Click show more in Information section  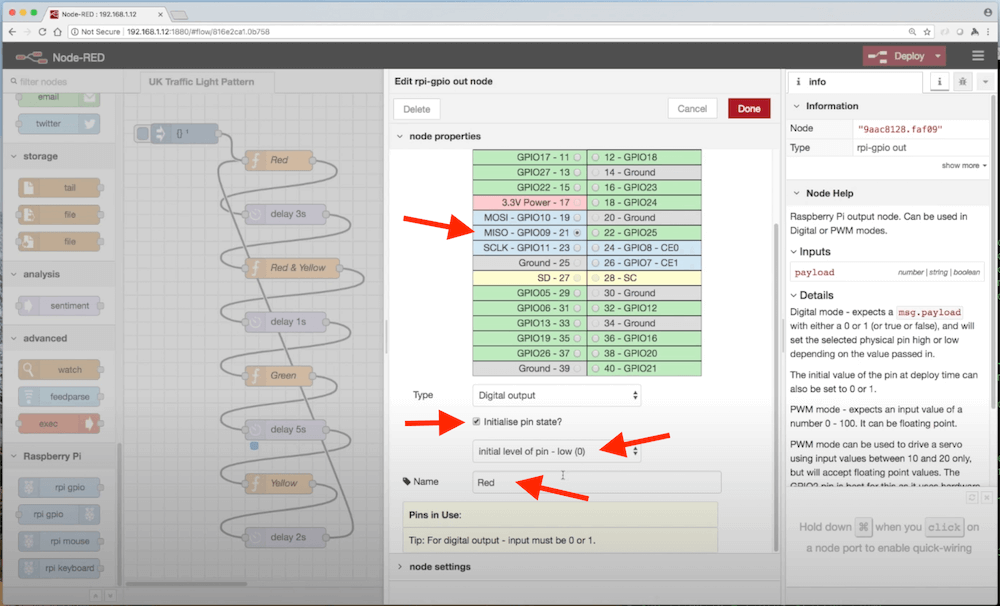point(964,165)
